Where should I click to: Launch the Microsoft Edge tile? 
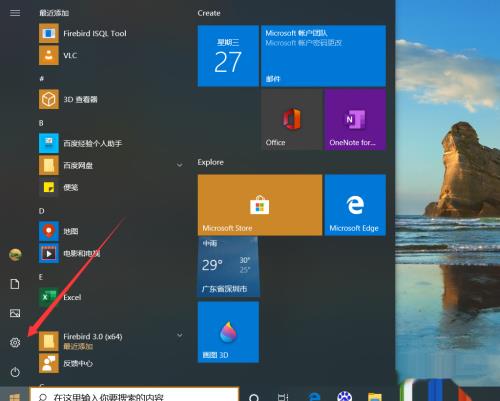point(355,205)
